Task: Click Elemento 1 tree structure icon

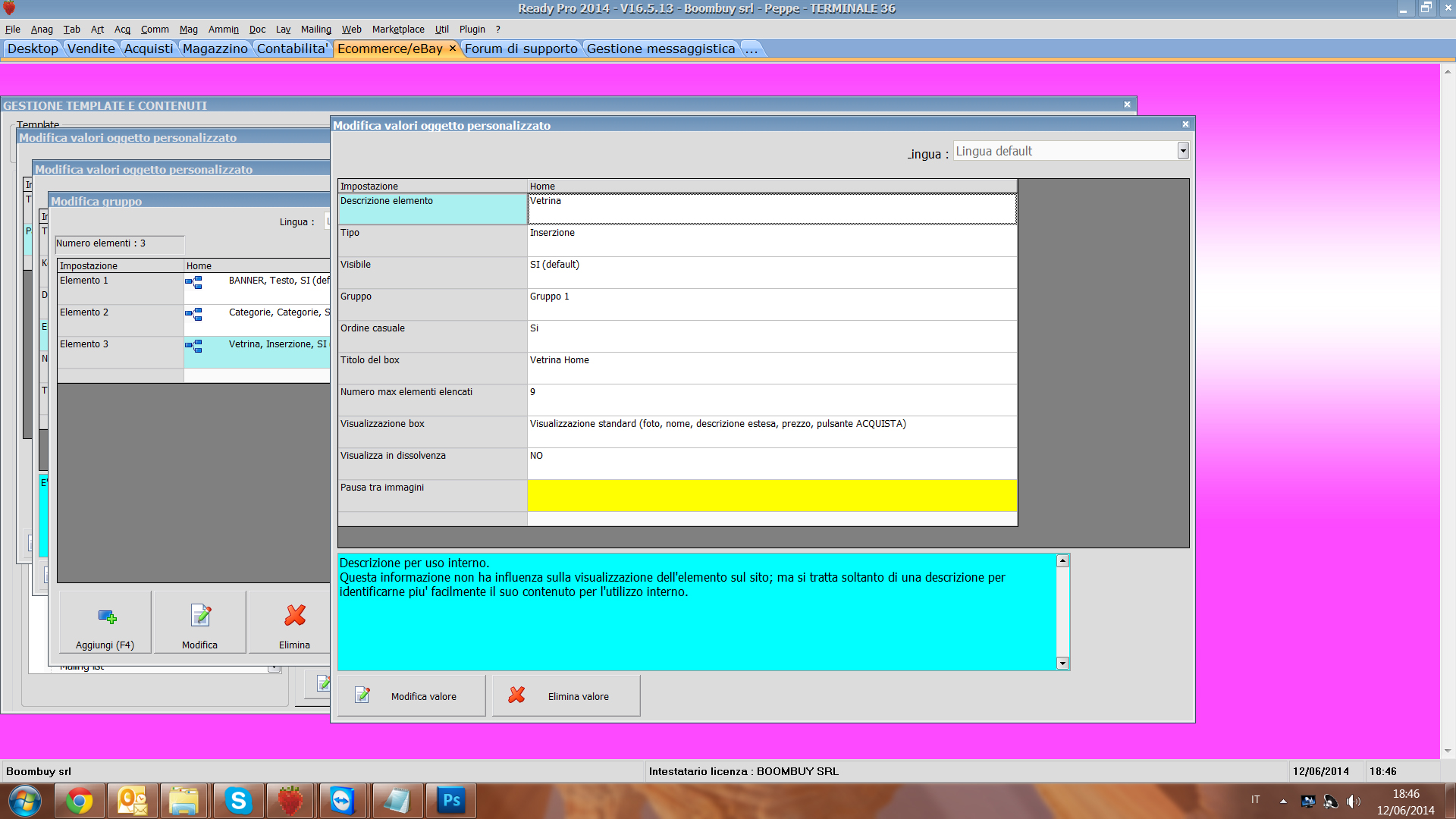Action: (x=194, y=282)
